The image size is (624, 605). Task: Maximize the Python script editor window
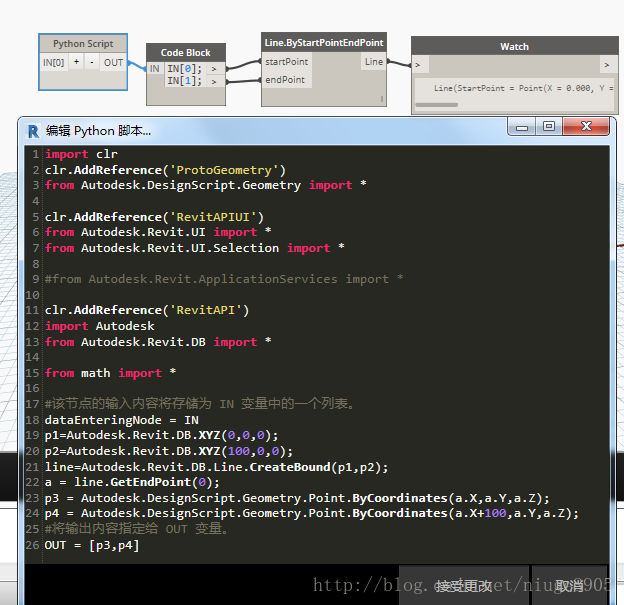pyautogui.click(x=549, y=126)
